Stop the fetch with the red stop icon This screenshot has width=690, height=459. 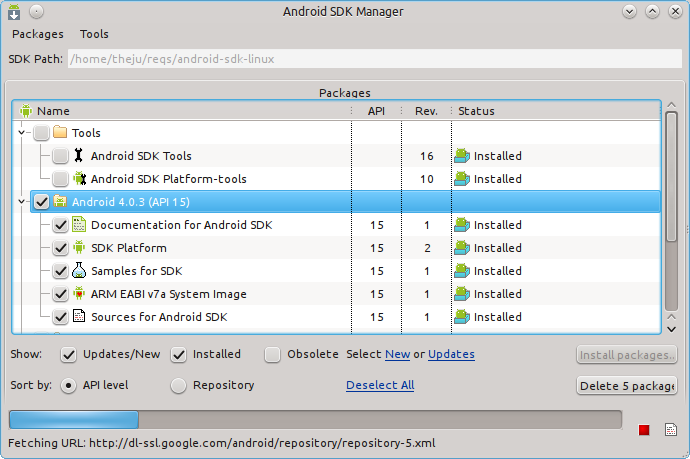644,430
